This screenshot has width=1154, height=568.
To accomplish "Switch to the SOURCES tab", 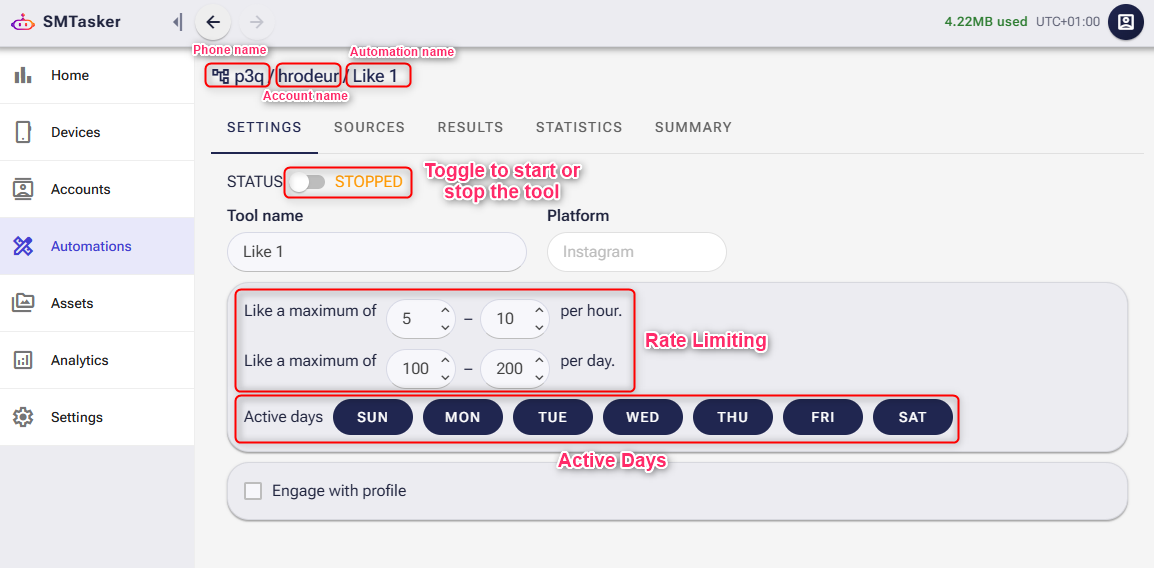I will [369, 127].
